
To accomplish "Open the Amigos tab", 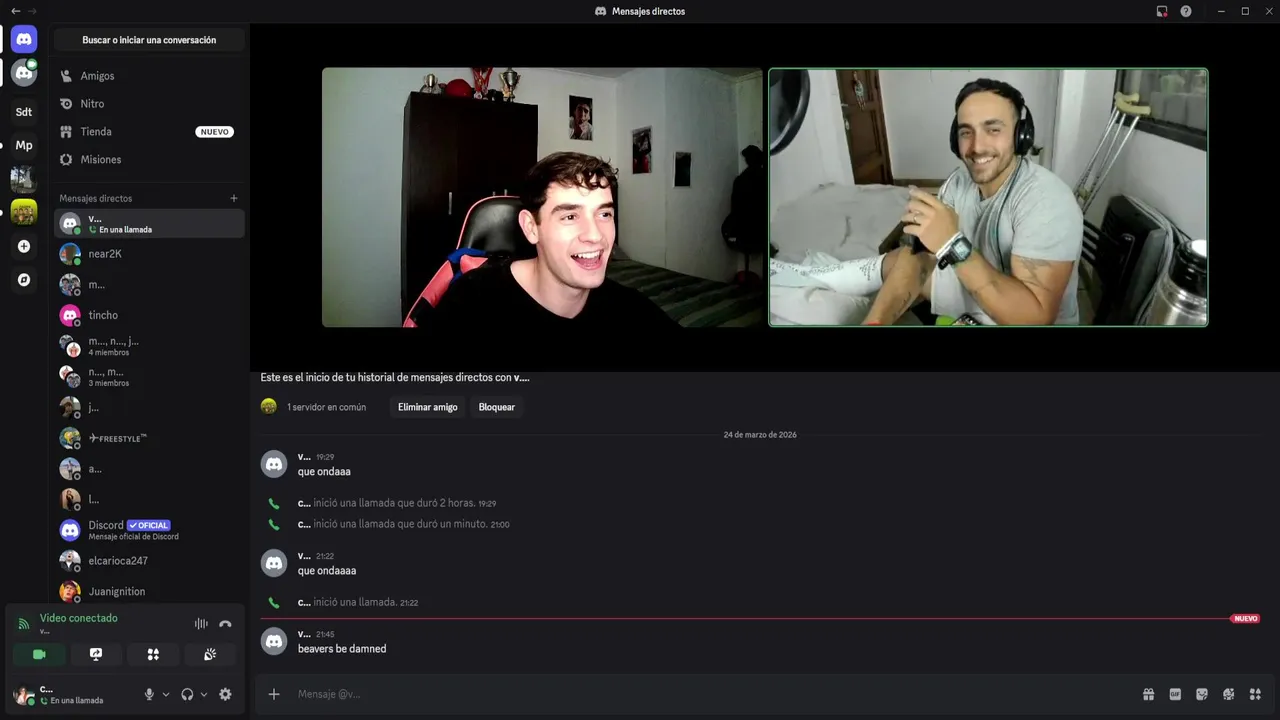I will [x=149, y=76].
